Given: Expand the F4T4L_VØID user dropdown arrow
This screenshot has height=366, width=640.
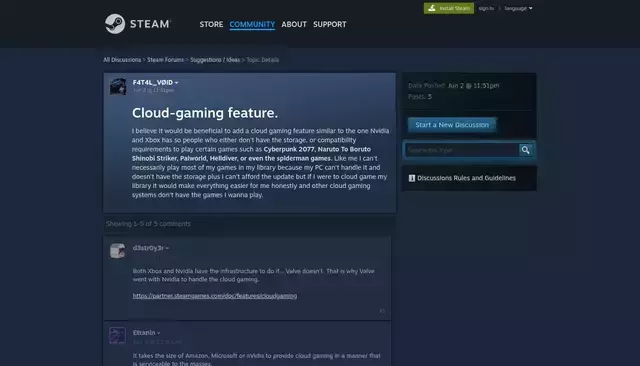Looking at the screenshot, I should pos(176,83).
